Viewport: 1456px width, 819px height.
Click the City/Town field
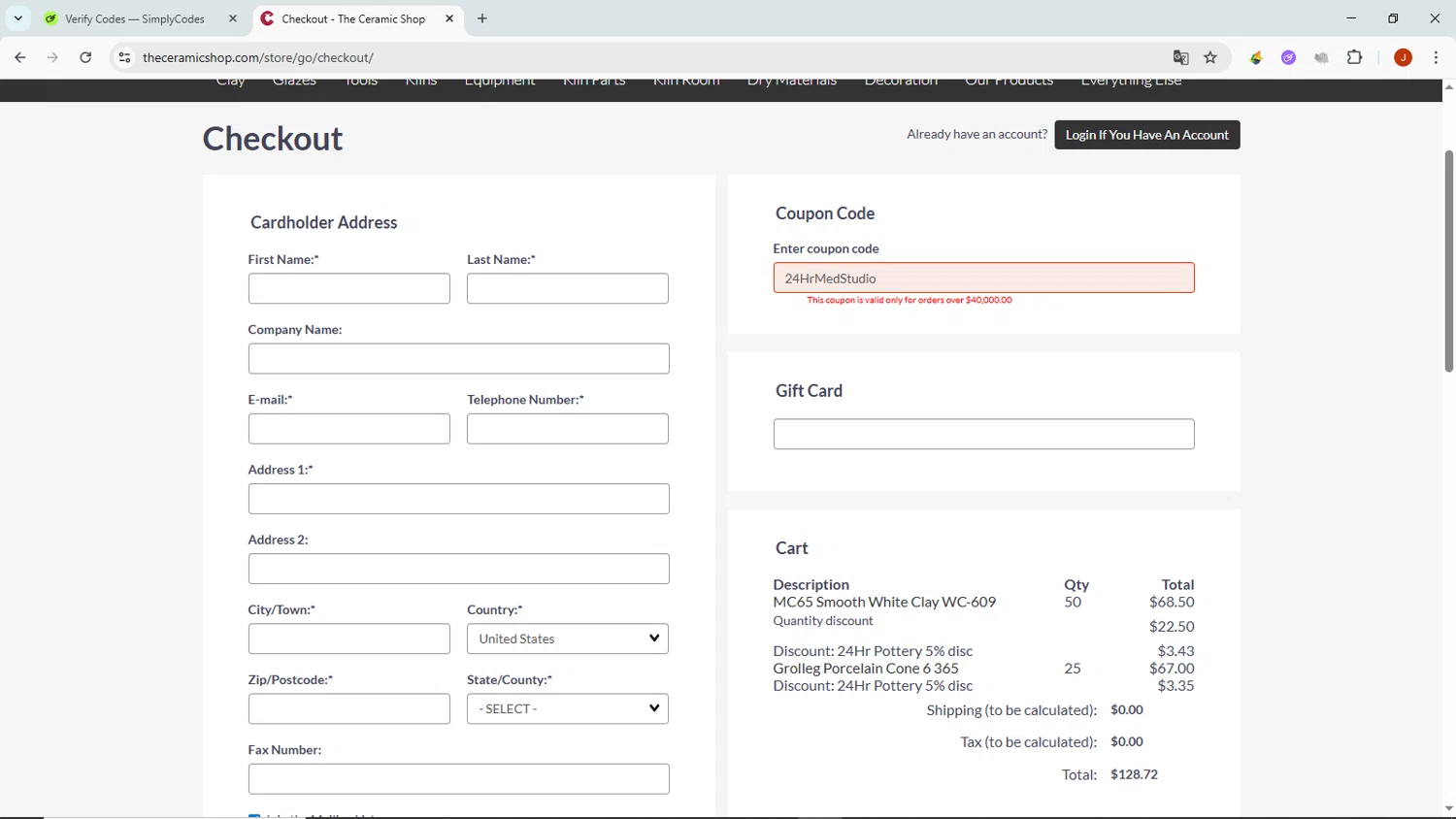tap(349, 639)
